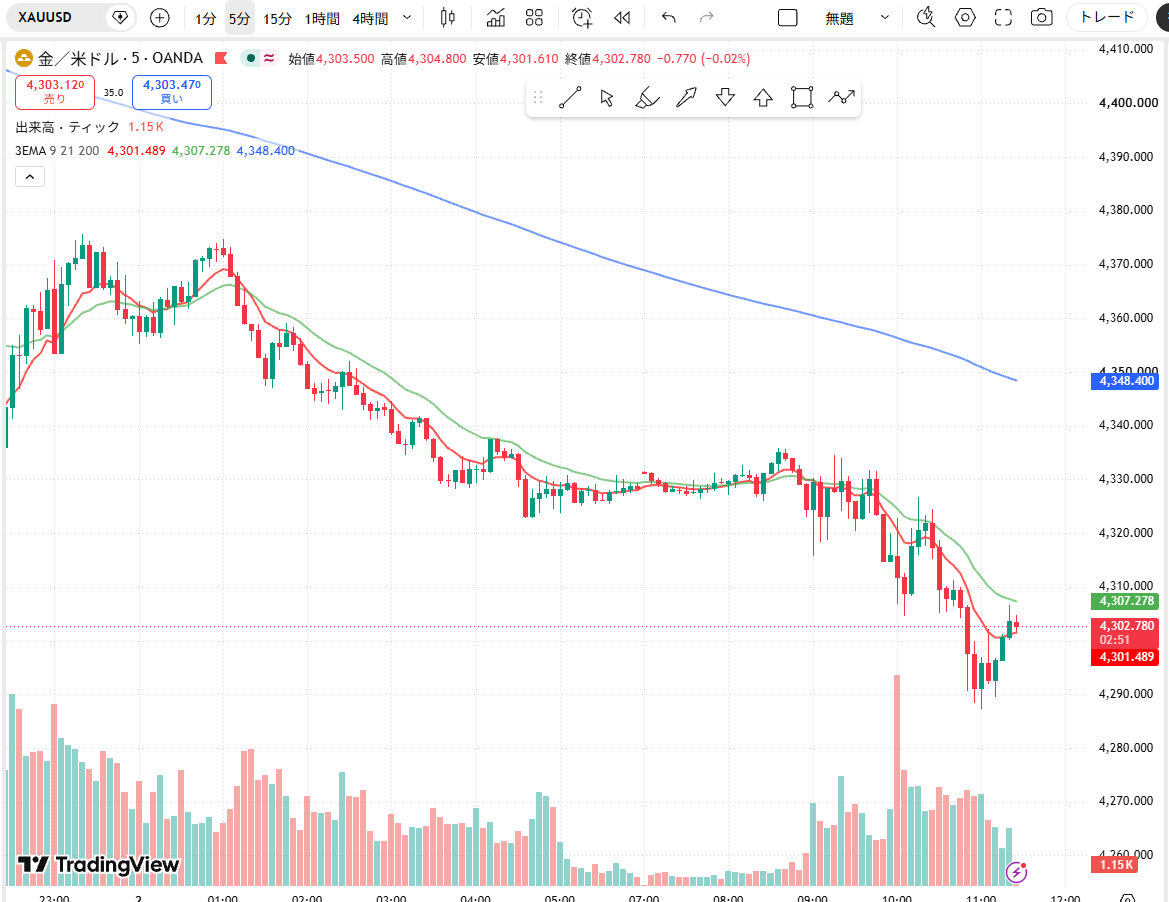
Task: Redo the last action
Action: (706, 18)
